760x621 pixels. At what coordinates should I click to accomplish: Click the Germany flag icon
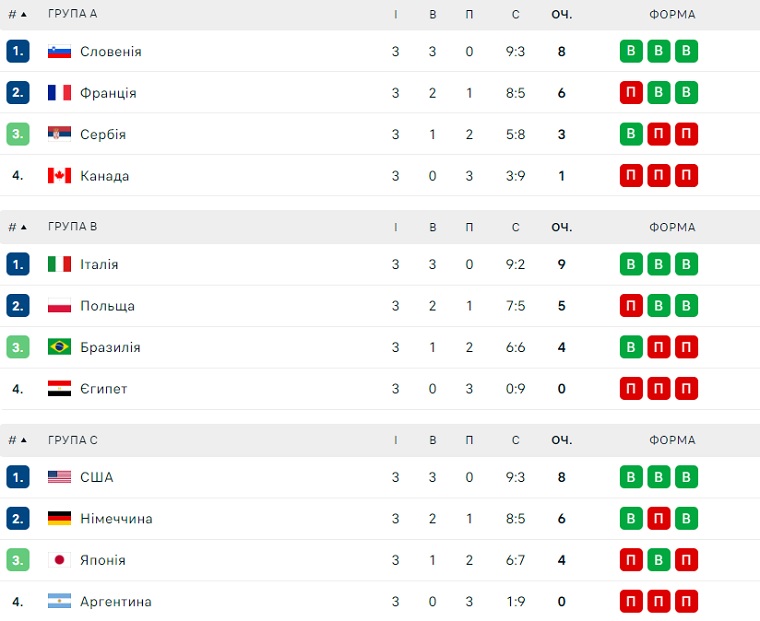coord(59,519)
